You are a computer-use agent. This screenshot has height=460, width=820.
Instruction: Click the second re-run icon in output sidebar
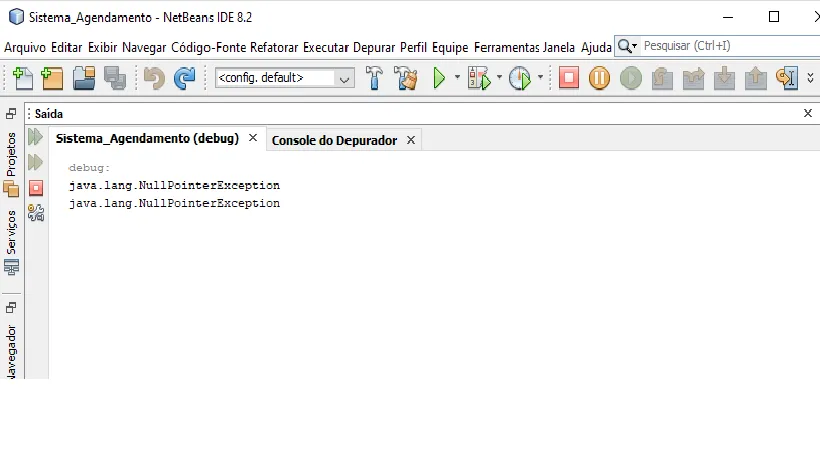pyautogui.click(x=36, y=162)
